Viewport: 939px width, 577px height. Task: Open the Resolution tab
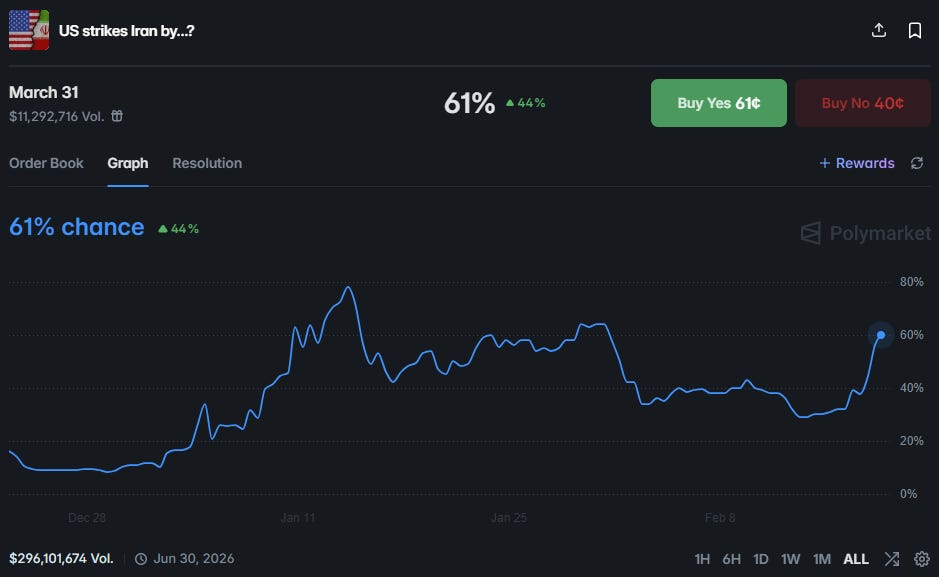tap(207, 163)
